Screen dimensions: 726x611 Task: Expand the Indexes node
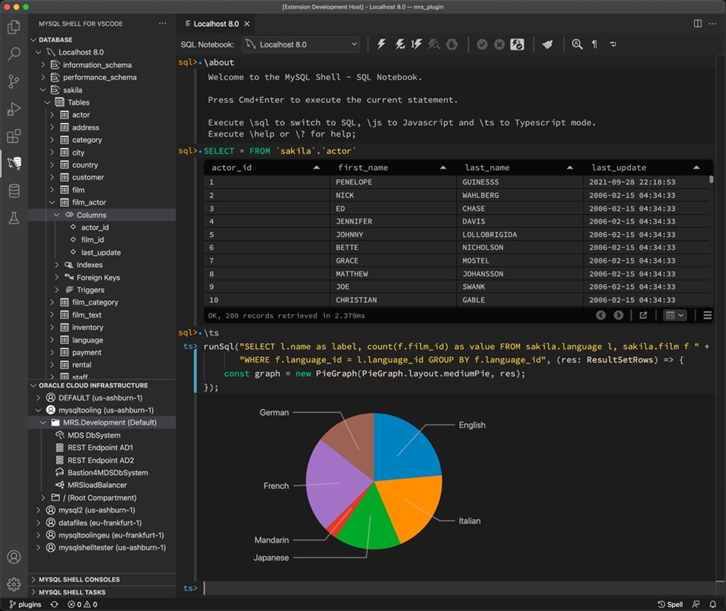point(56,265)
